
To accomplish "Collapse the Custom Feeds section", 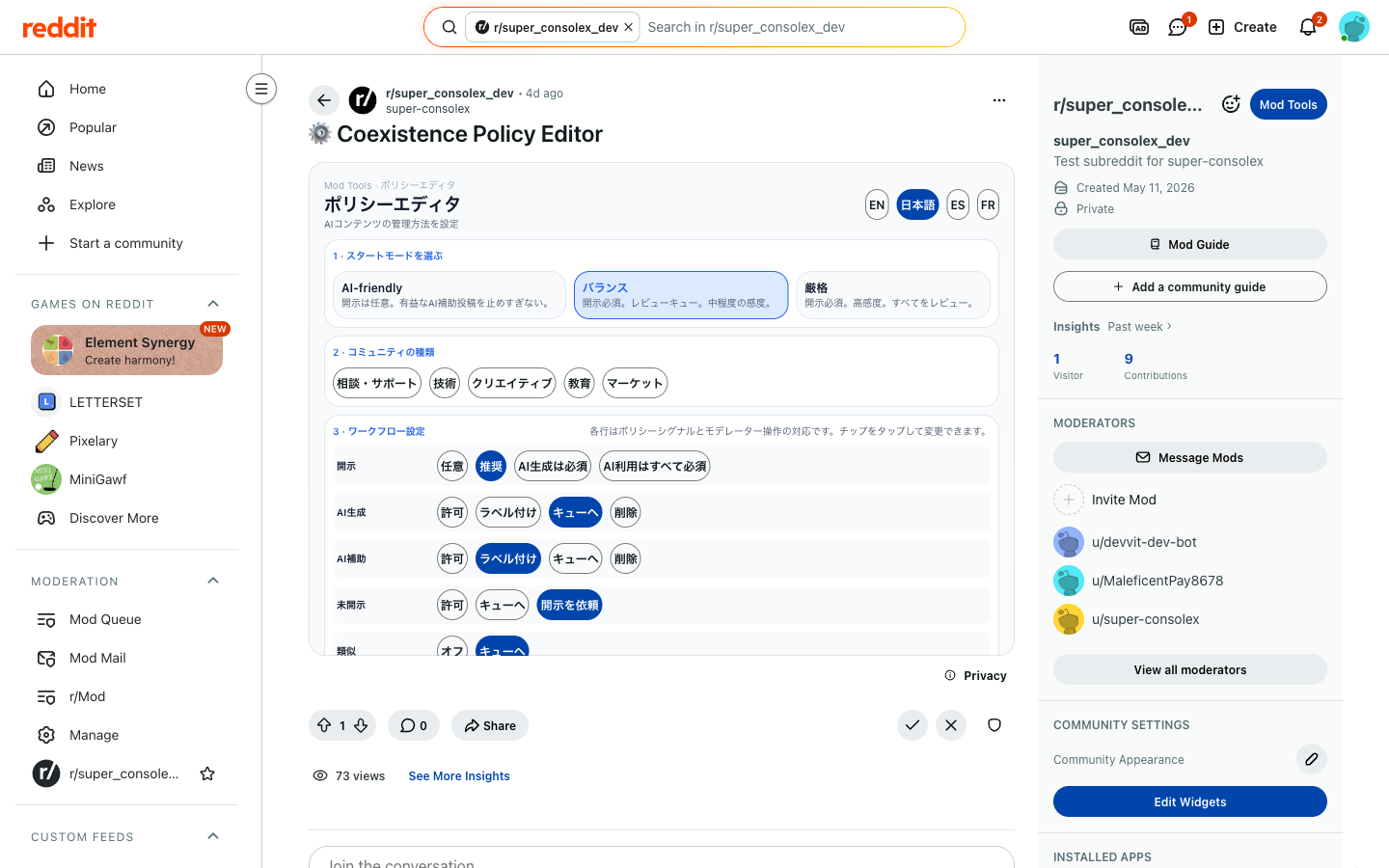I will 213,836.
